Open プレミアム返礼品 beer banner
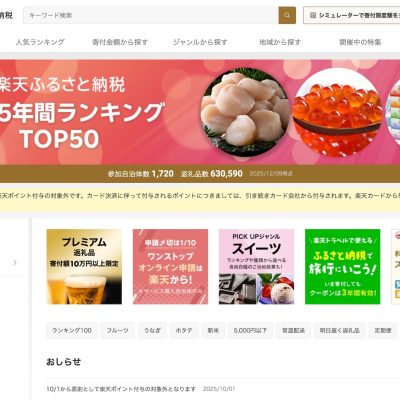The image size is (400, 400). point(84,267)
